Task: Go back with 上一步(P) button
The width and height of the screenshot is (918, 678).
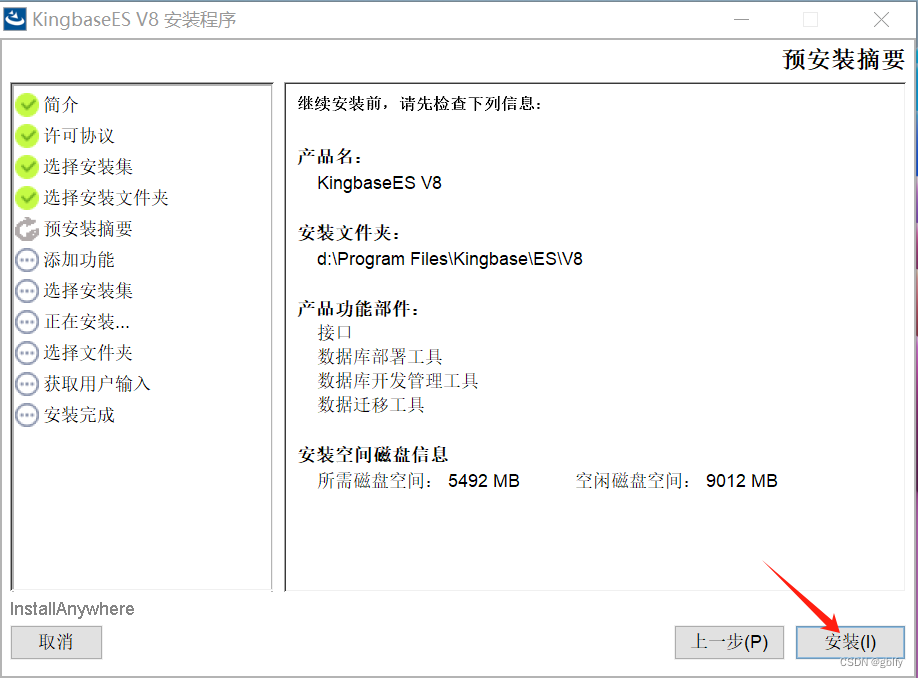Action: tap(729, 642)
